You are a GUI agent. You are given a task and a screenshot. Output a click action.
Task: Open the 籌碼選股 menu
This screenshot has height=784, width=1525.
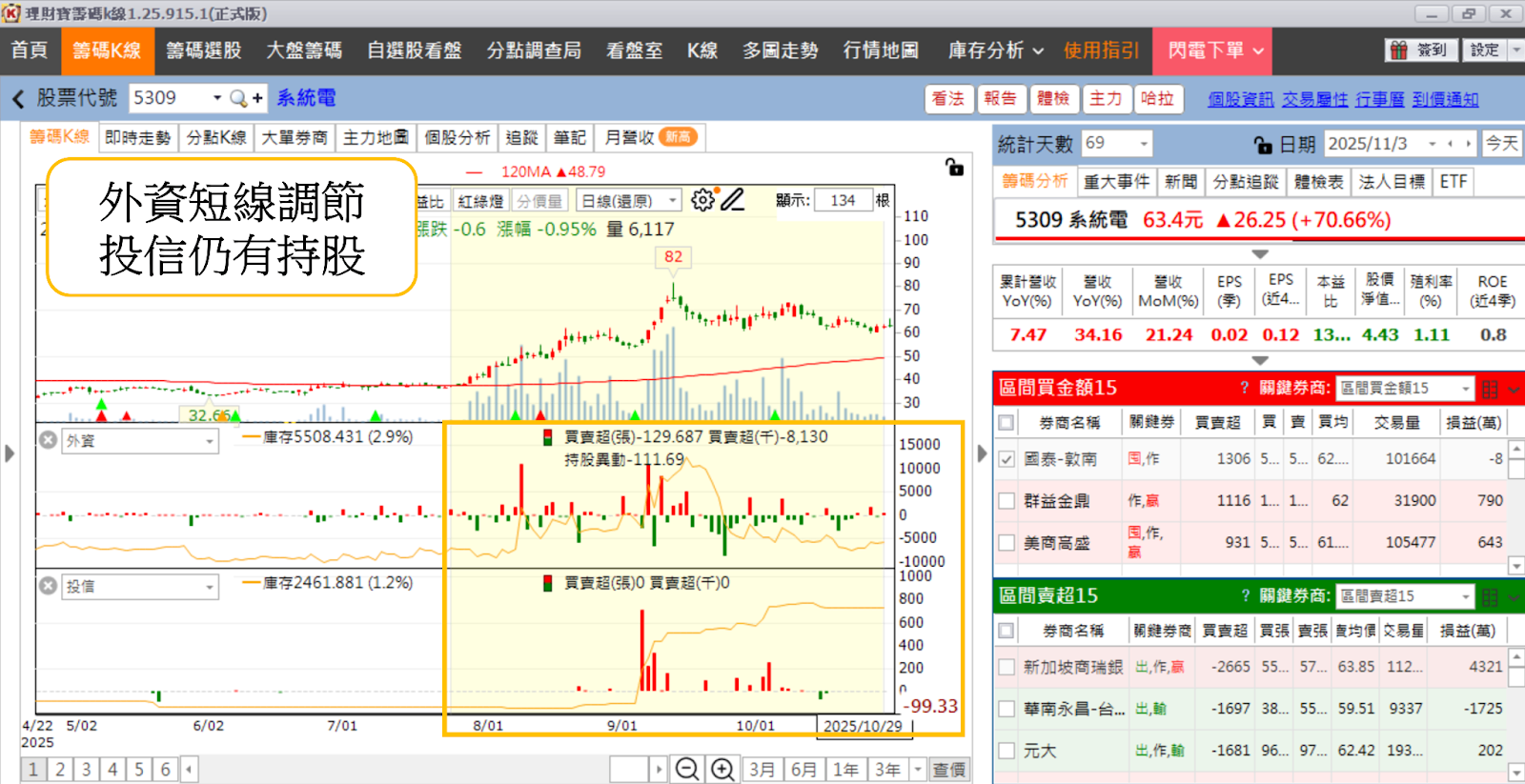204,50
